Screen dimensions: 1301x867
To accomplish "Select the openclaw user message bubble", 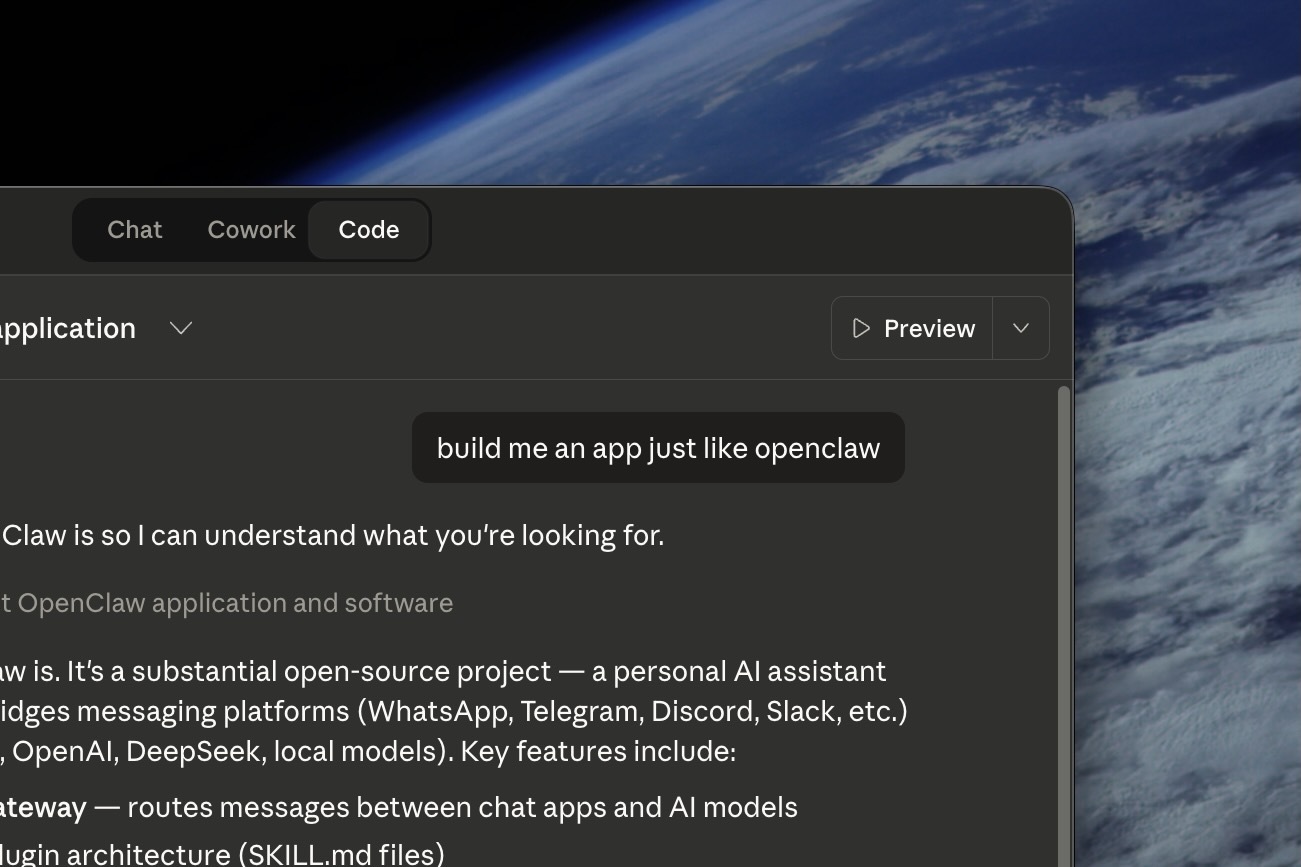I will (657, 447).
